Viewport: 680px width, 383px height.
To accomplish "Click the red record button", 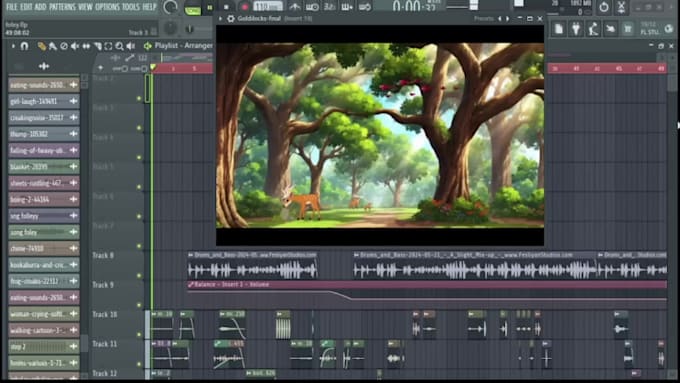I will point(244,7).
